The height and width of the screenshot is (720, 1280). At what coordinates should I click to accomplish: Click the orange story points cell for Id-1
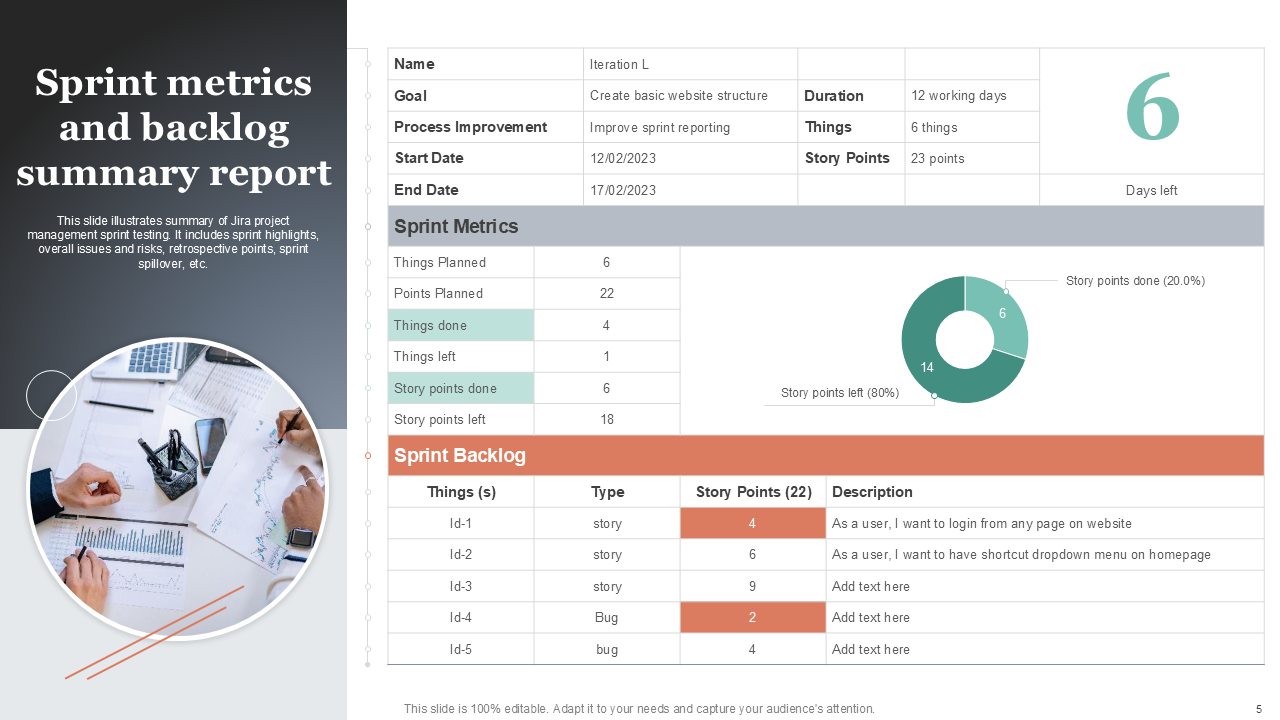753,523
